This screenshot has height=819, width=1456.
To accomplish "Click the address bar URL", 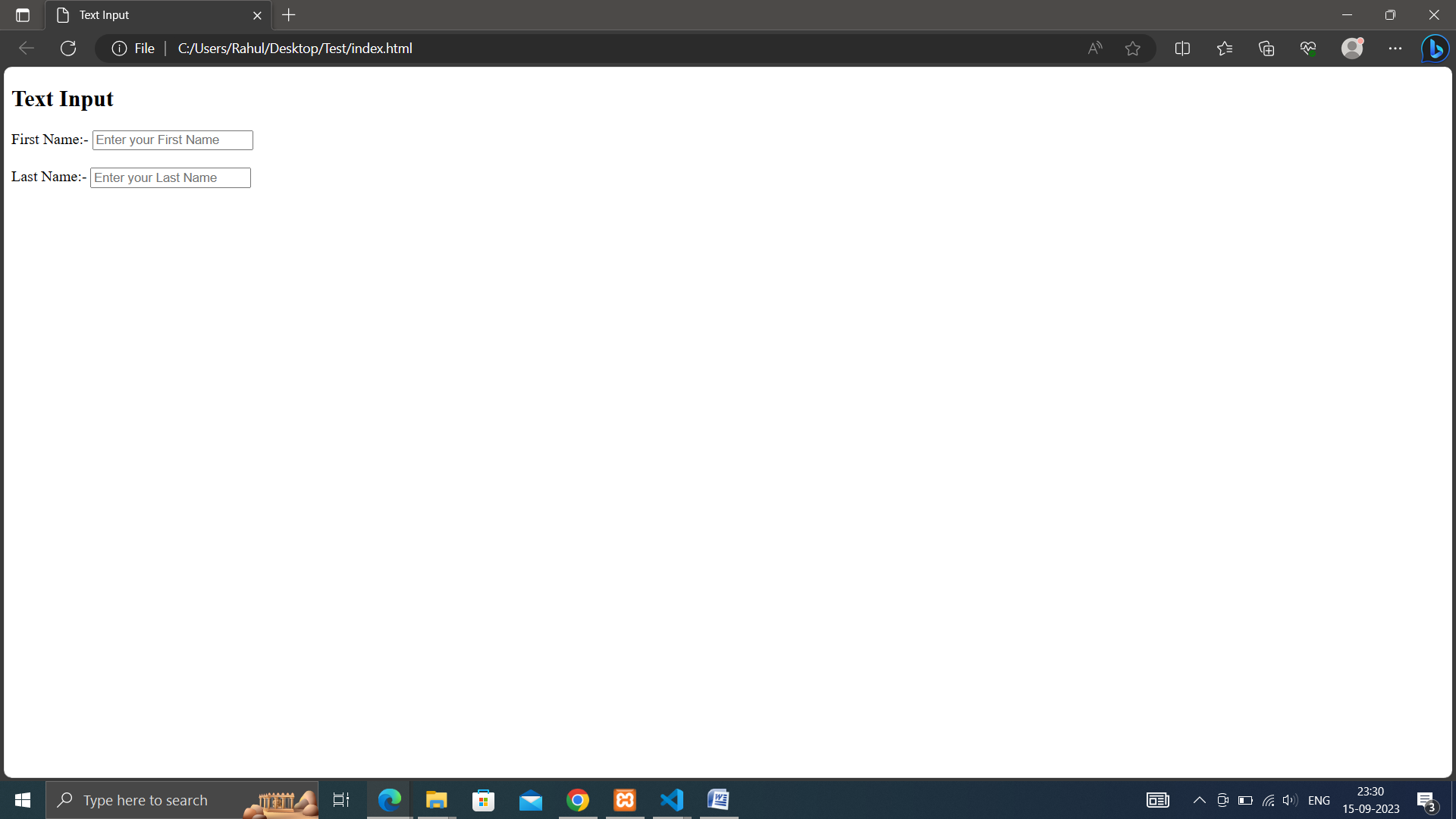I will click(x=295, y=49).
